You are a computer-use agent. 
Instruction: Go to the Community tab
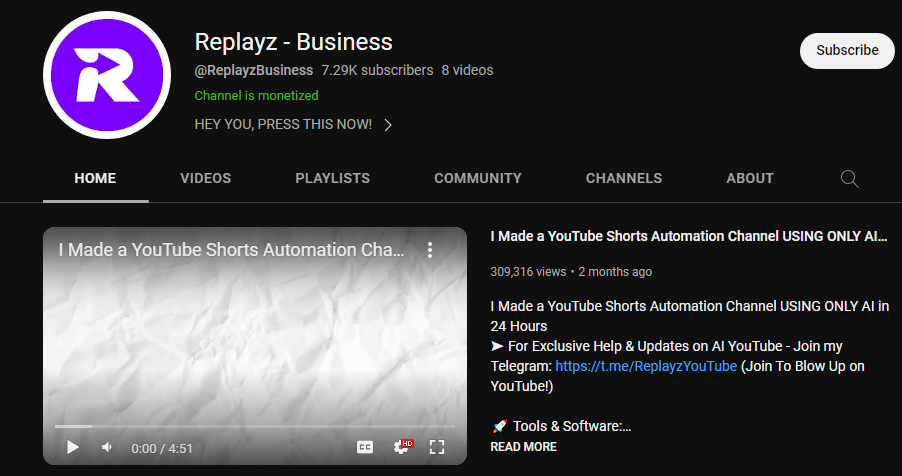[x=477, y=178]
